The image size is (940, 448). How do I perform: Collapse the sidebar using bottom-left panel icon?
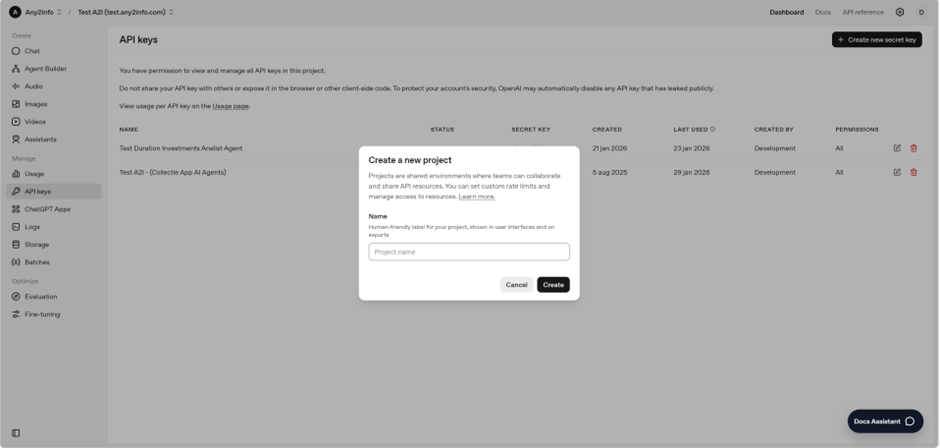(x=15, y=433)
